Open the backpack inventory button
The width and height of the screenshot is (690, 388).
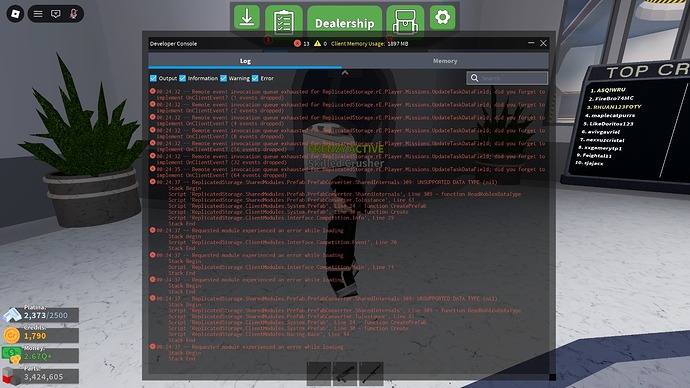tap(405, 21)
